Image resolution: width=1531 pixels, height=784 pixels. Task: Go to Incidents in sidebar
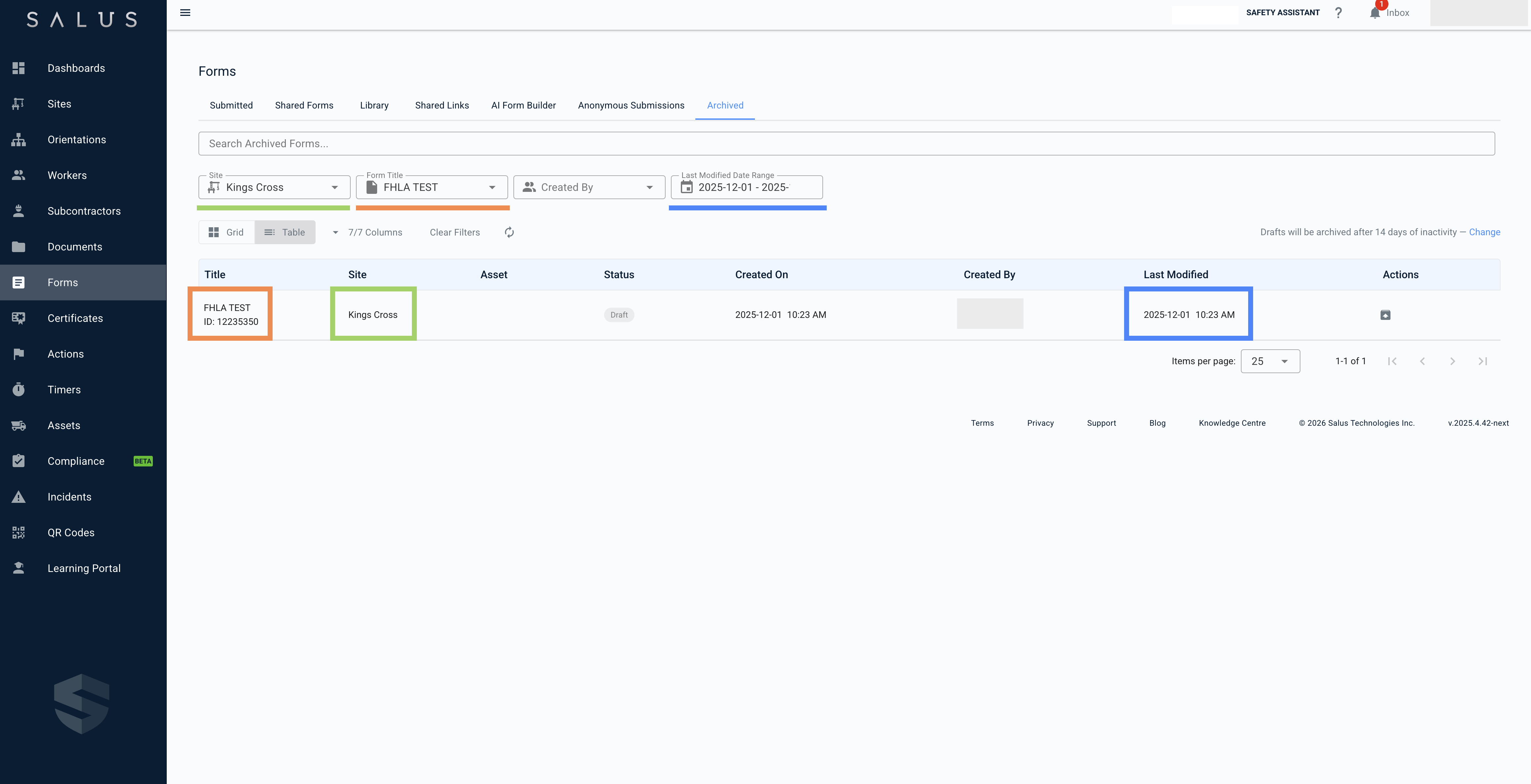pyautogui.click(x=69, y=497)
